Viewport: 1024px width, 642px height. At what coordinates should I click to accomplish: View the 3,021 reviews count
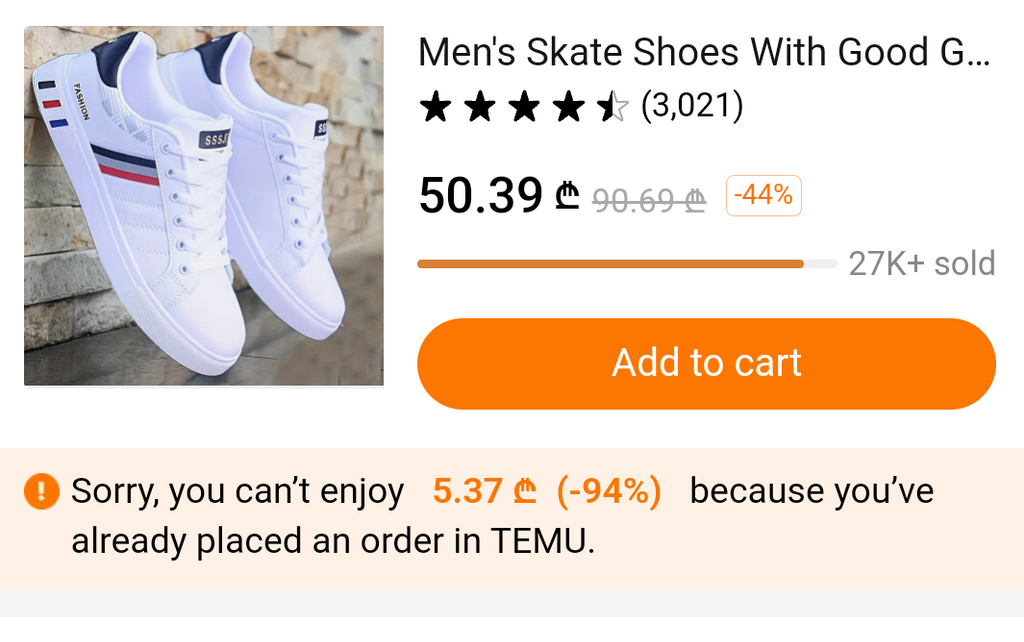[692, 105]
